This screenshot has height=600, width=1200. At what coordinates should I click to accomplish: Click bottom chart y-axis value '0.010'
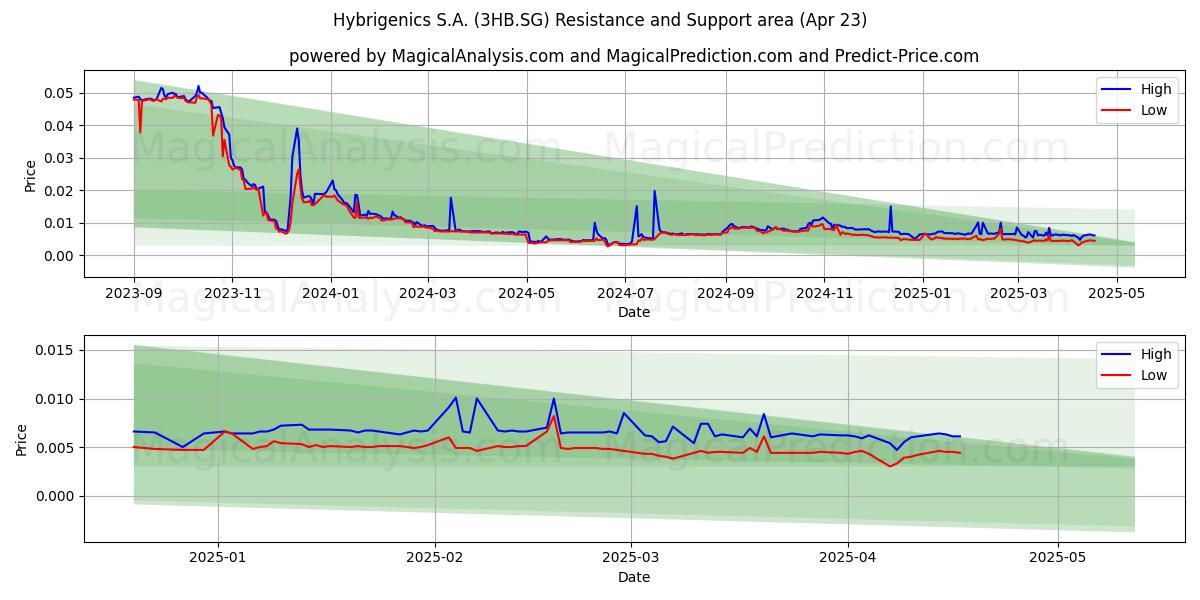(55, 399)
